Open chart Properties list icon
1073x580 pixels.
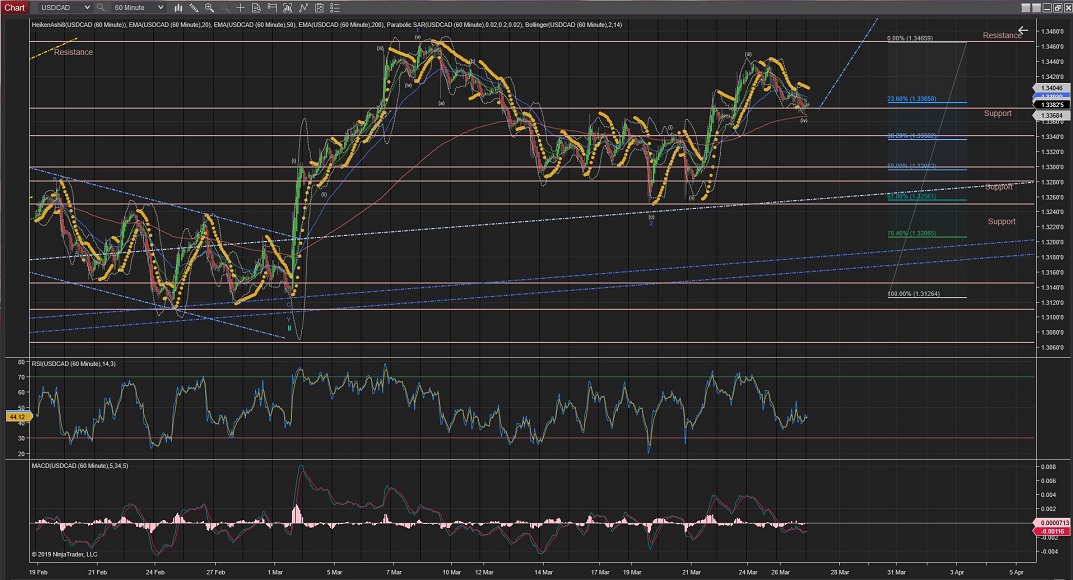(335, 7)
